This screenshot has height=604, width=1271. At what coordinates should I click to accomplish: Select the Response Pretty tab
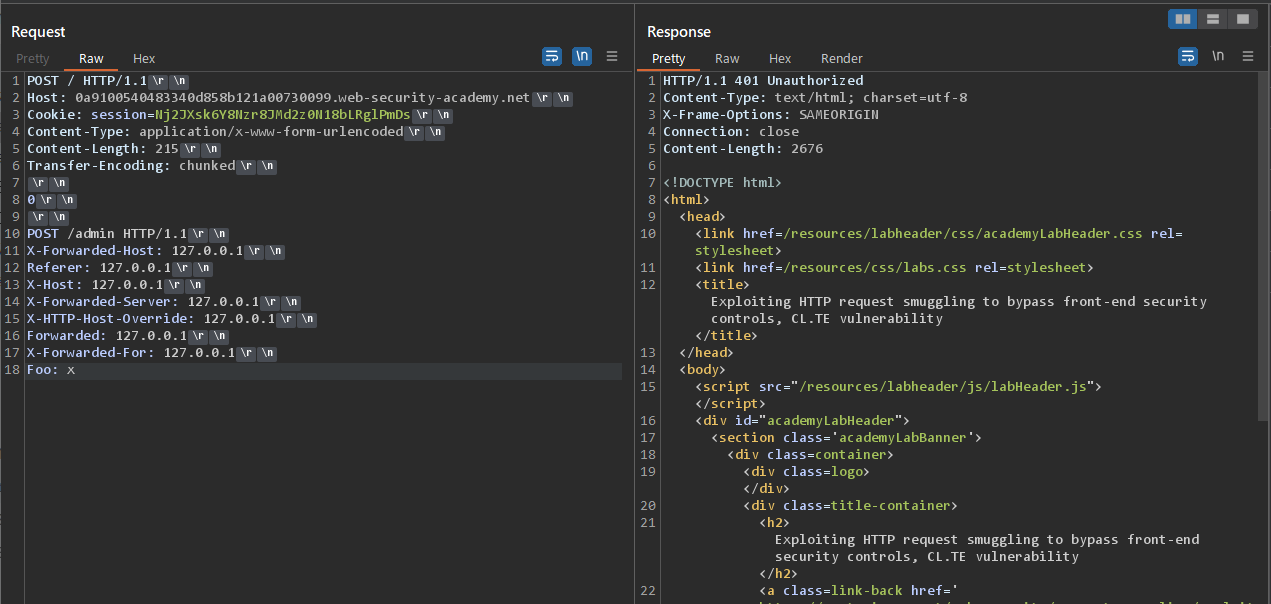click(669, 59)
